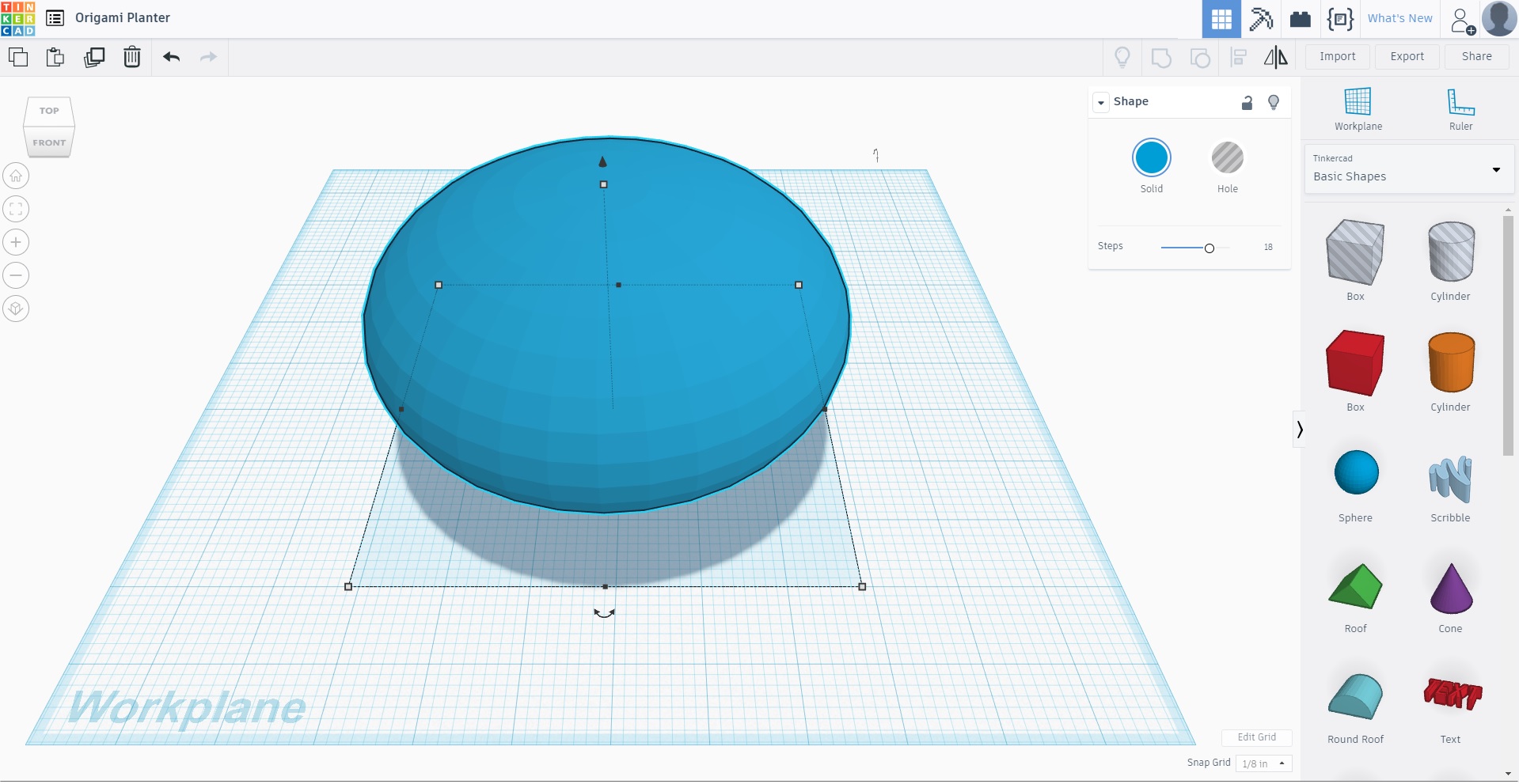Collapse the shapes sidebar chevron
This screenshot has height=784, width=1519.
(x=1299, y=430)
